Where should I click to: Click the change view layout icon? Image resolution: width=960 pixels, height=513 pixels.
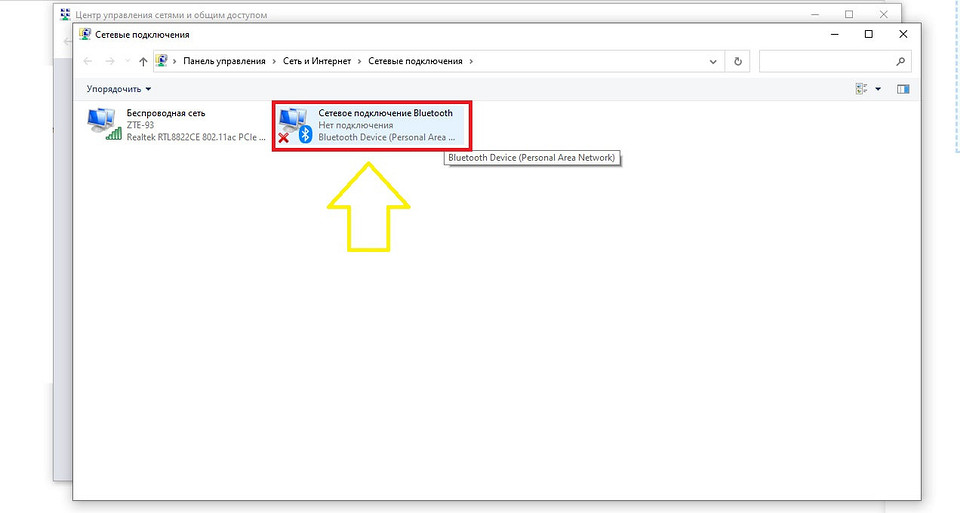[x=862, y=89]
